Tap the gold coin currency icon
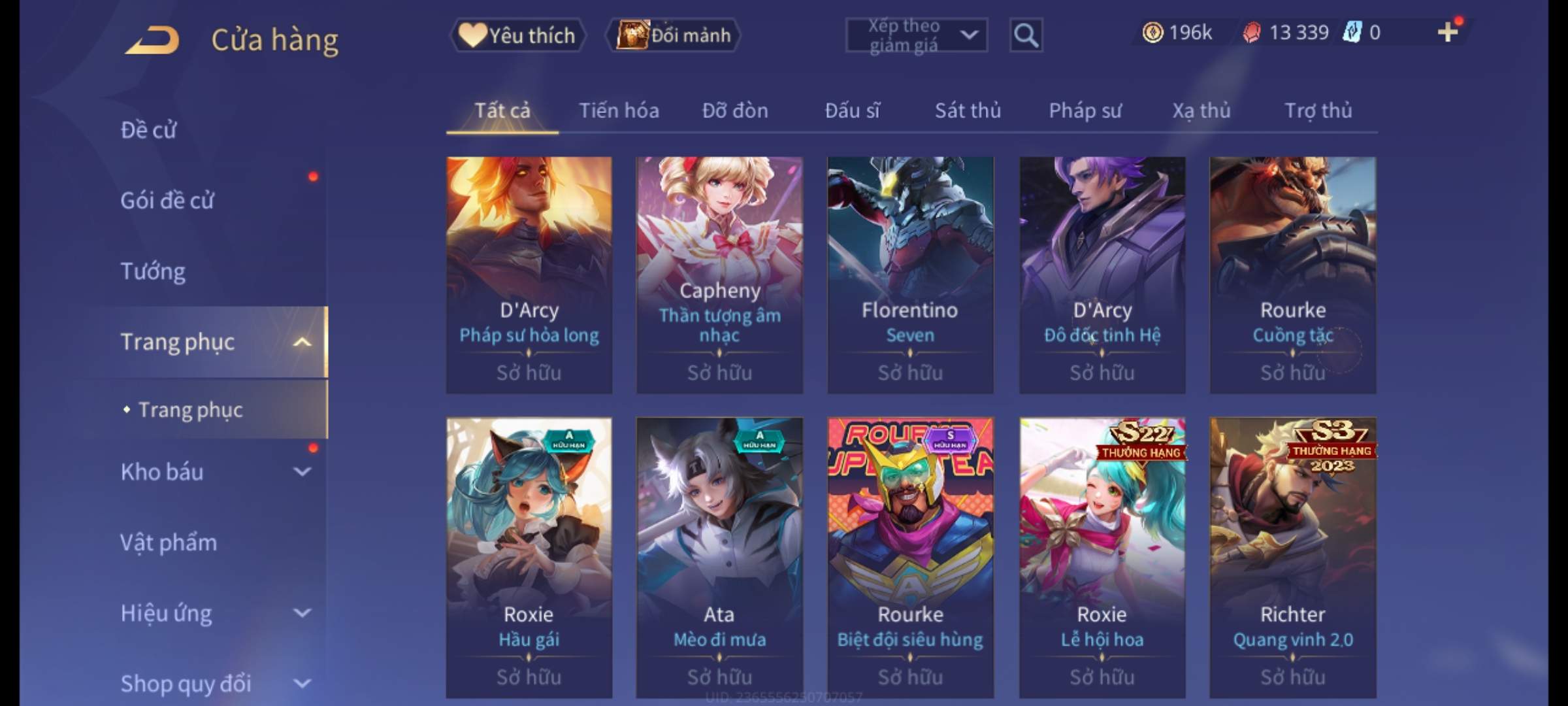 click(1152, 32)
